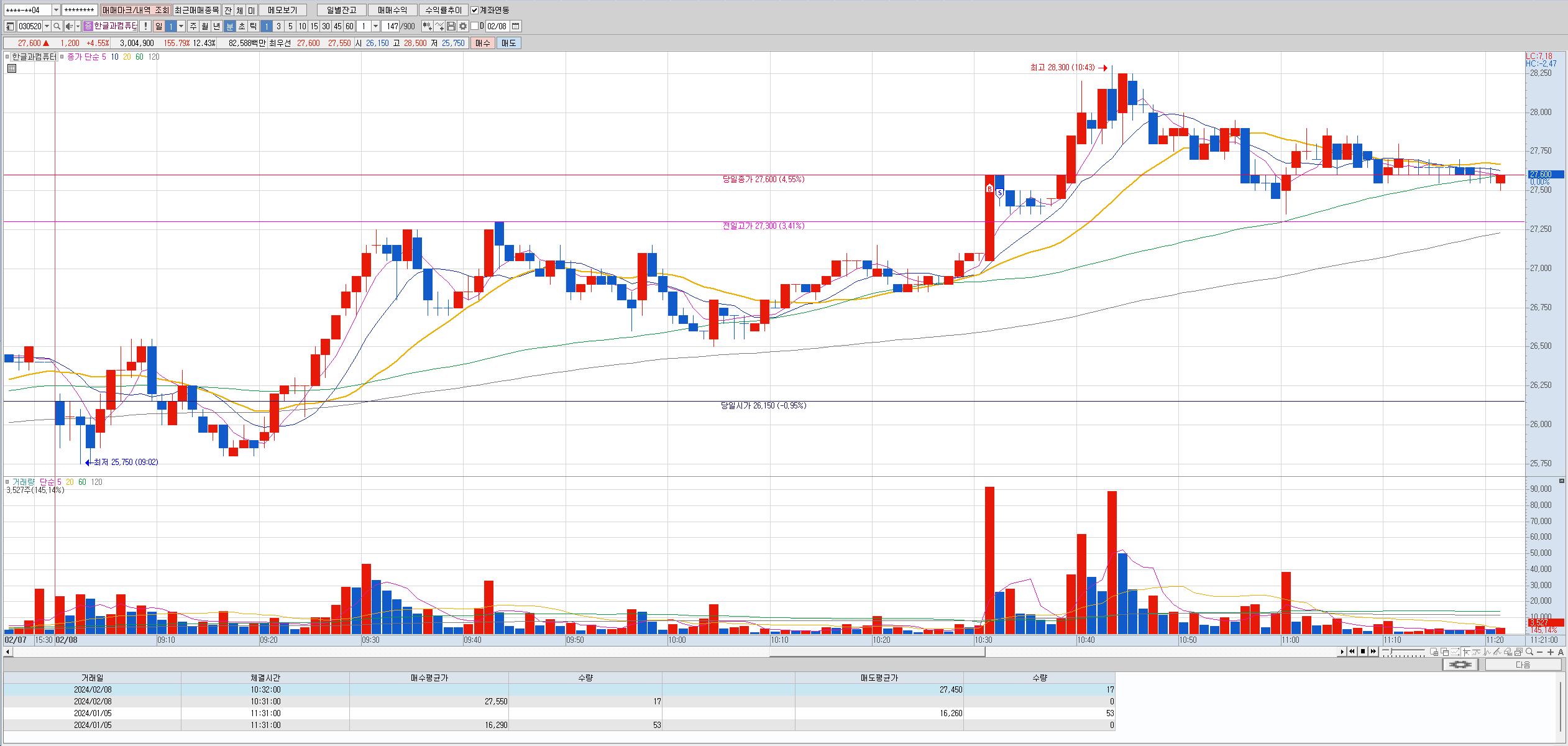Click the chart magnifier icon at bottom right
This screenshot has height=746, width=1568.
(x=1529, y=652)
